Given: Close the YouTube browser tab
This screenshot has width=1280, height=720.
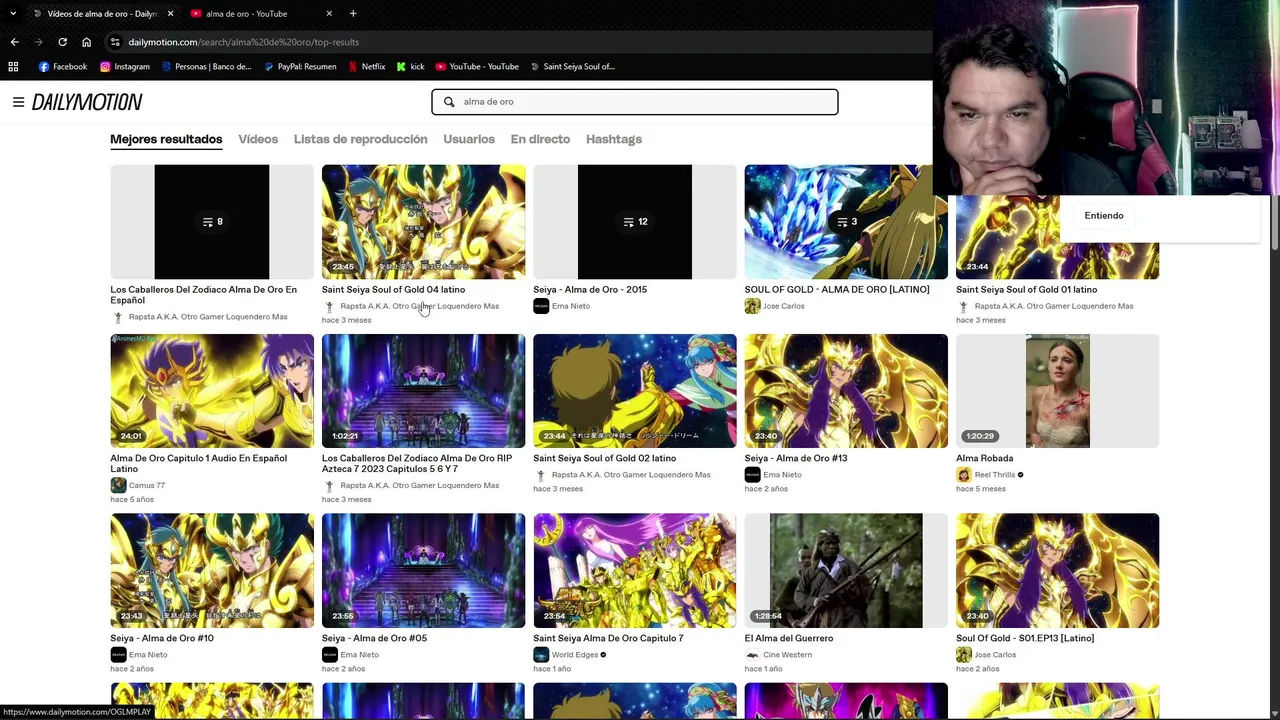Looking at the screenshot, I should coord(329,13).
